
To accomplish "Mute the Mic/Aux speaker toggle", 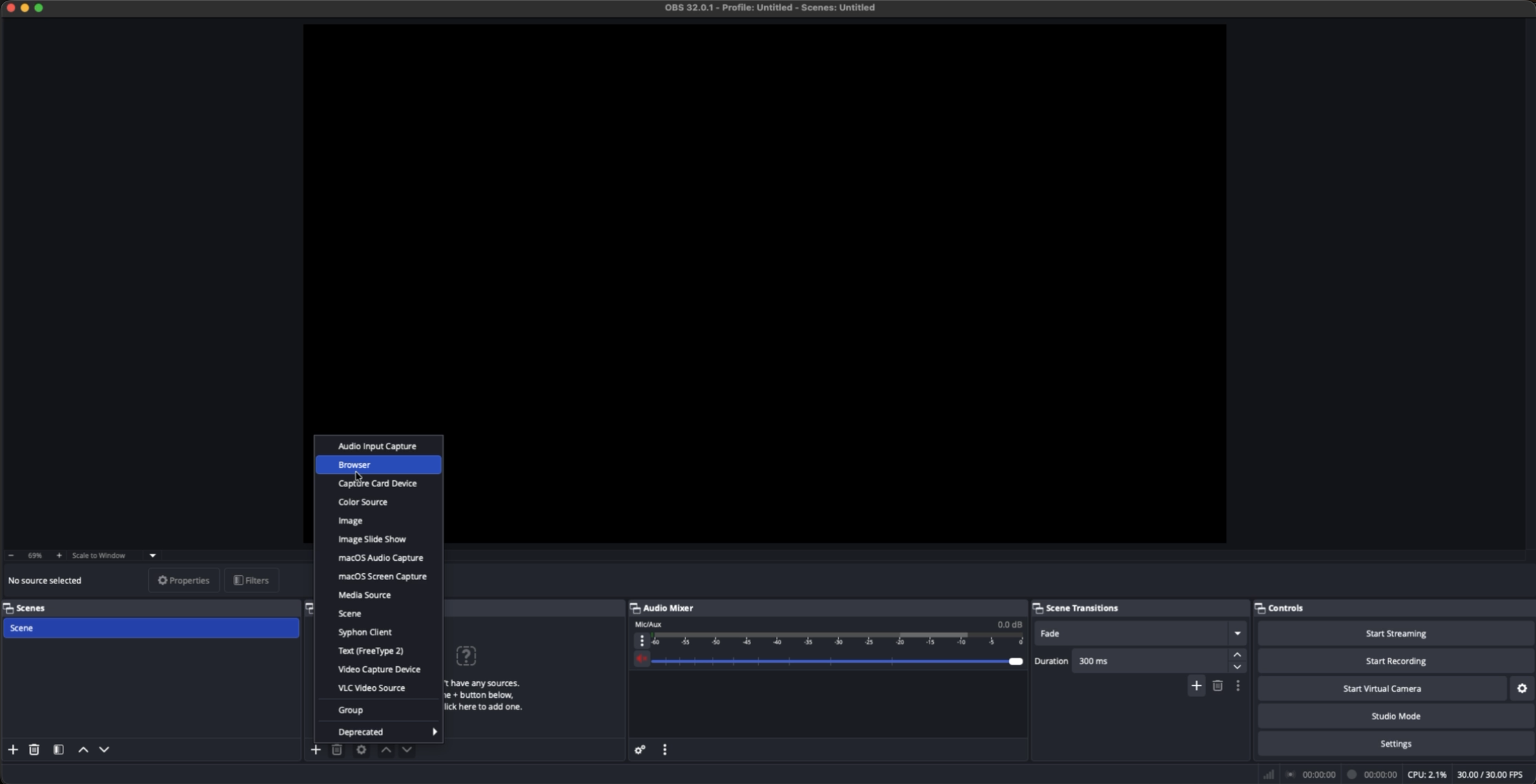I will 642,659.
